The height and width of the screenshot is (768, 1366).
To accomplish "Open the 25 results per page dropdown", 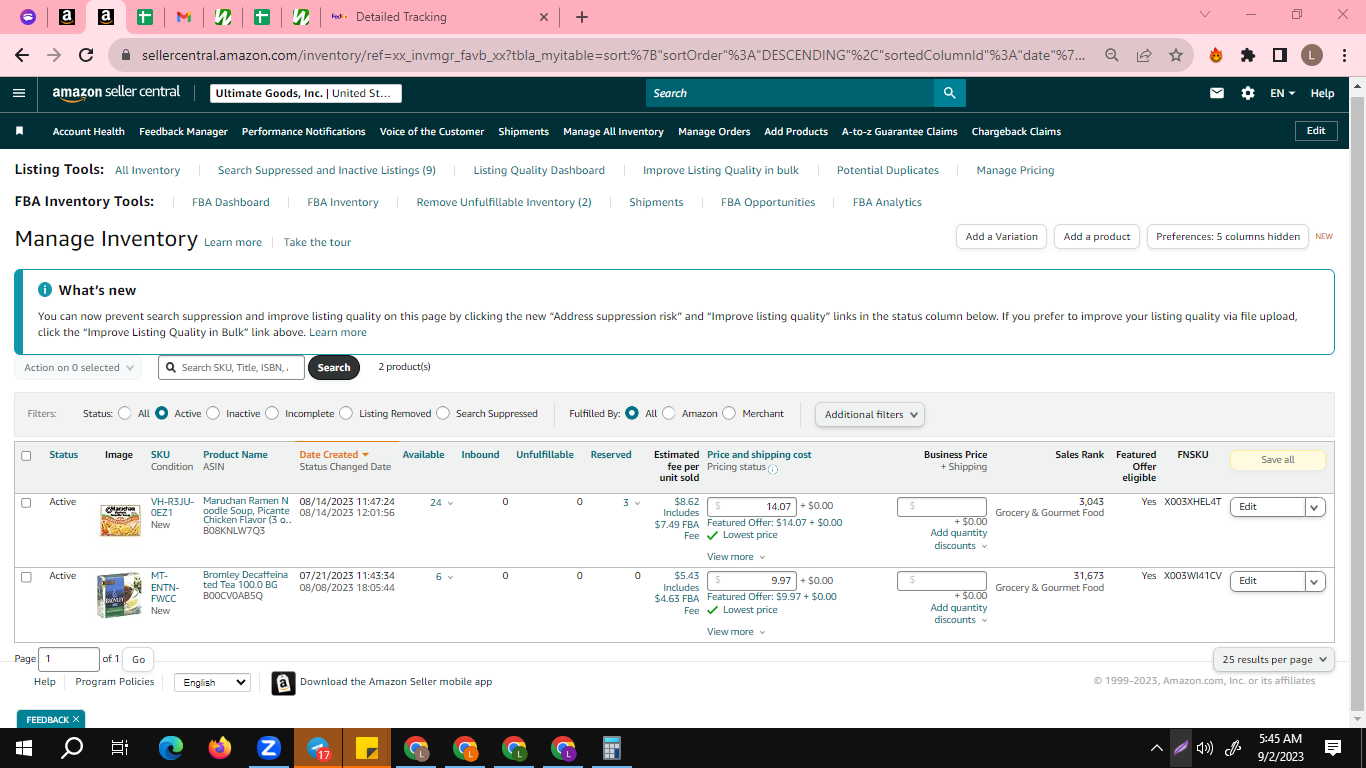I will (x=1274, y=659).
